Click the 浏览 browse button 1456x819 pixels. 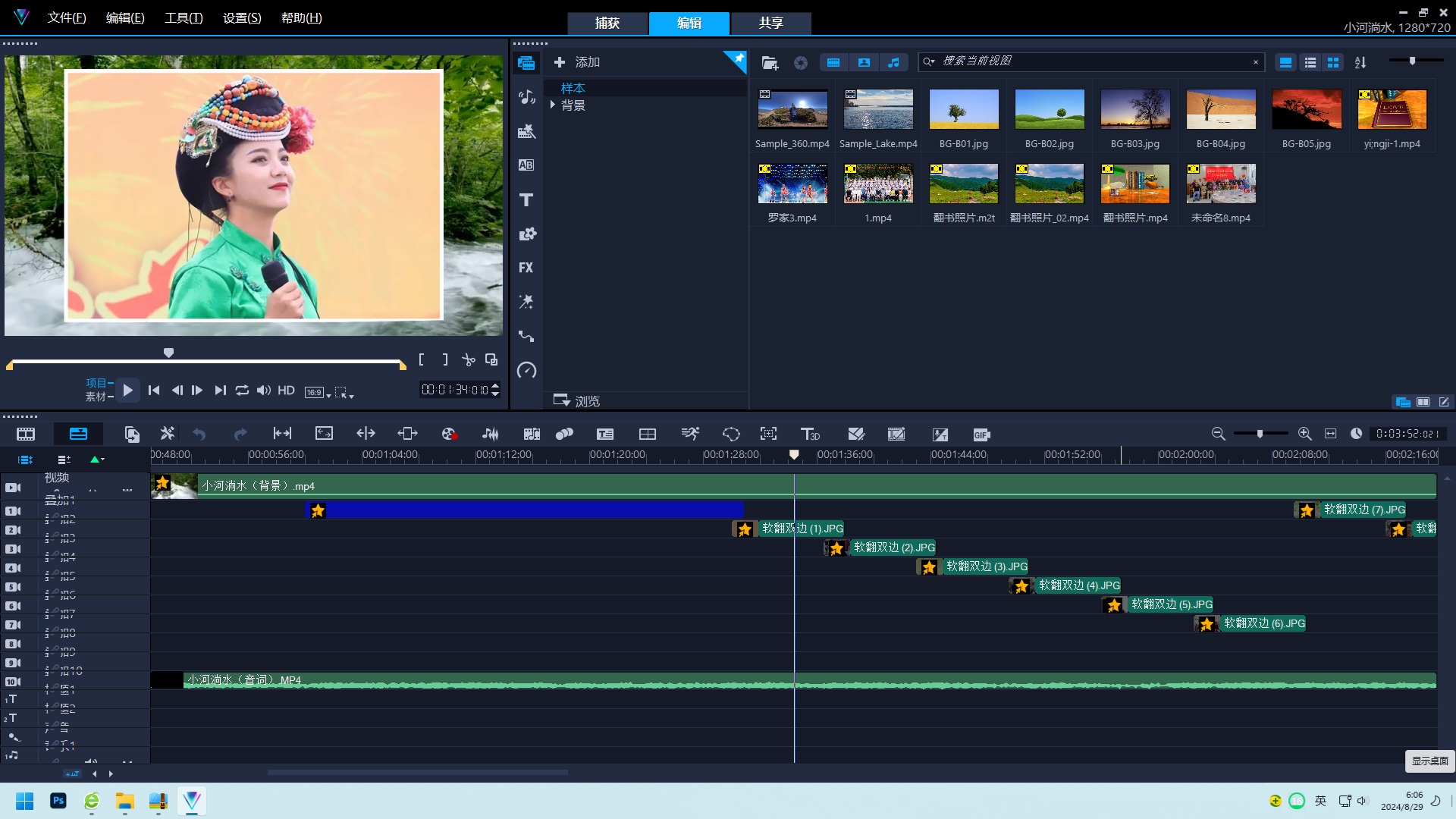pyautogui.click(x=577, y=400)
